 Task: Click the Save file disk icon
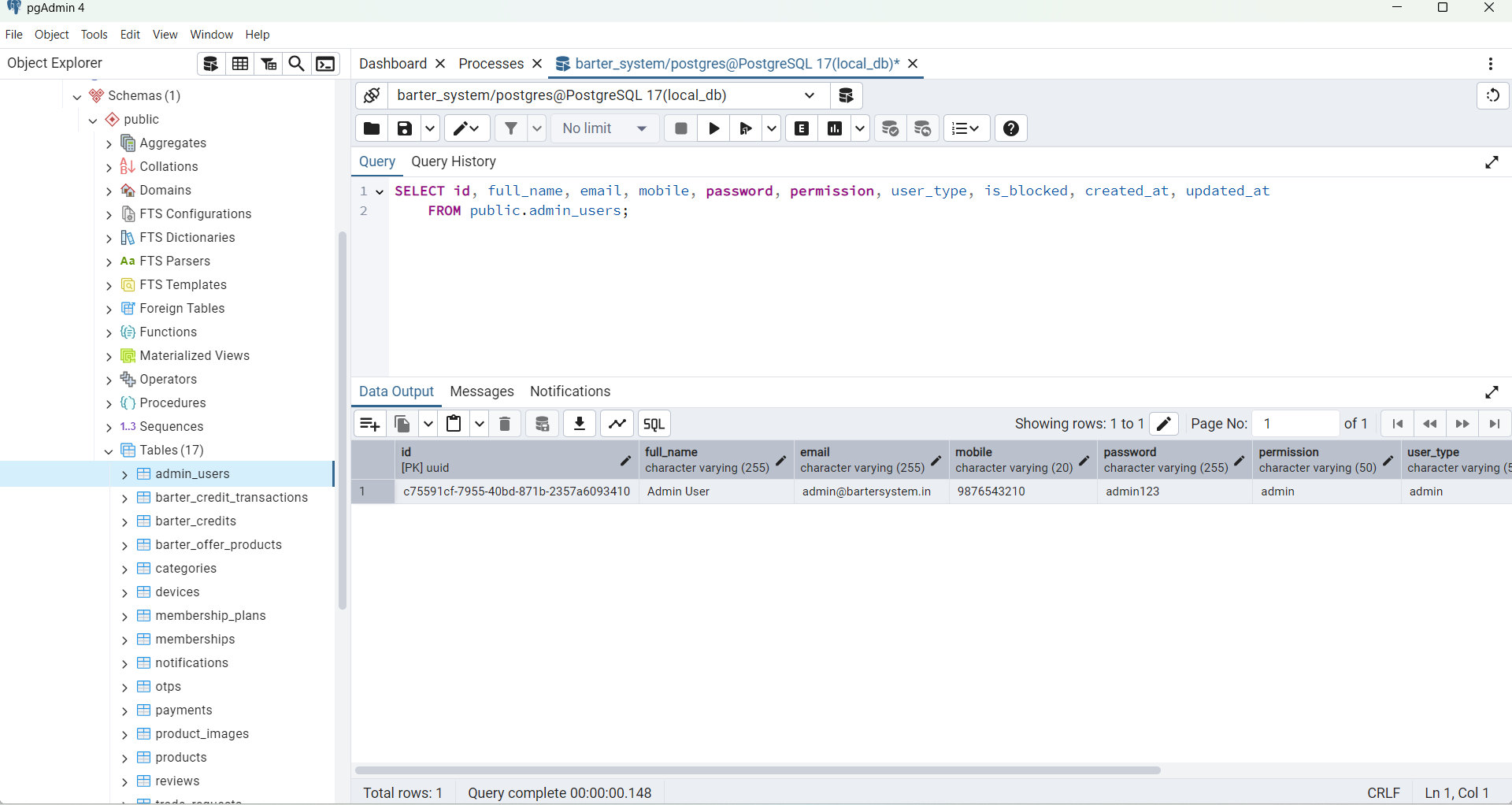pos(404,128)
